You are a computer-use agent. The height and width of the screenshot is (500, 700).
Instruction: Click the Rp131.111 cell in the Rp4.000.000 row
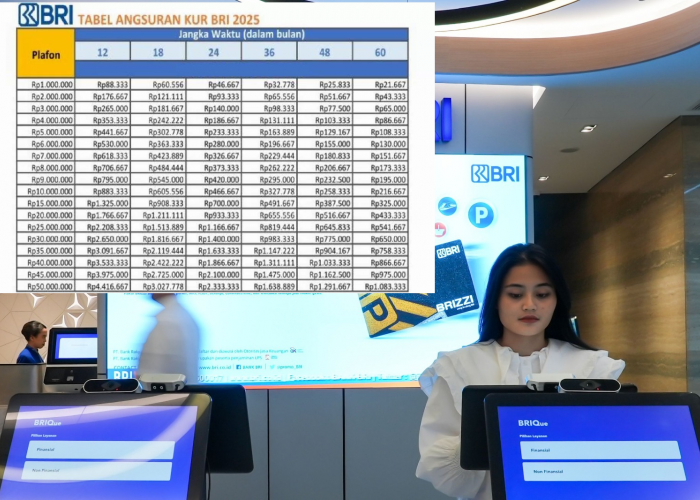click(x=269, y=120)
